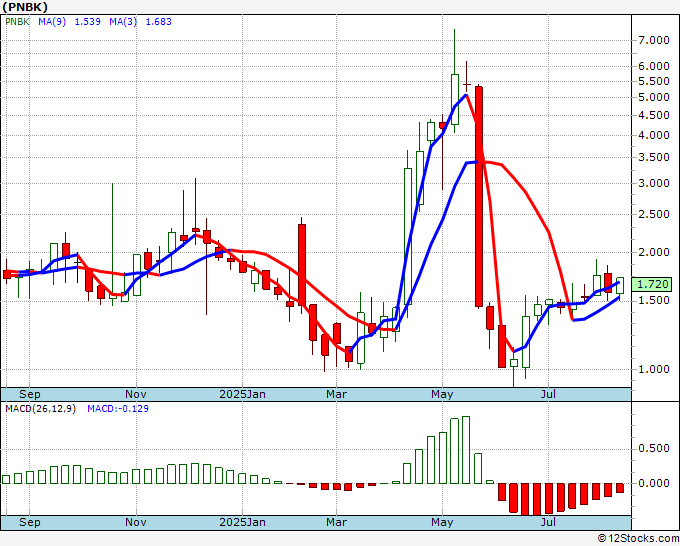Click Sep on the MACD panel time axis
This screenshot has height=546, width=680.
point(29,522)
